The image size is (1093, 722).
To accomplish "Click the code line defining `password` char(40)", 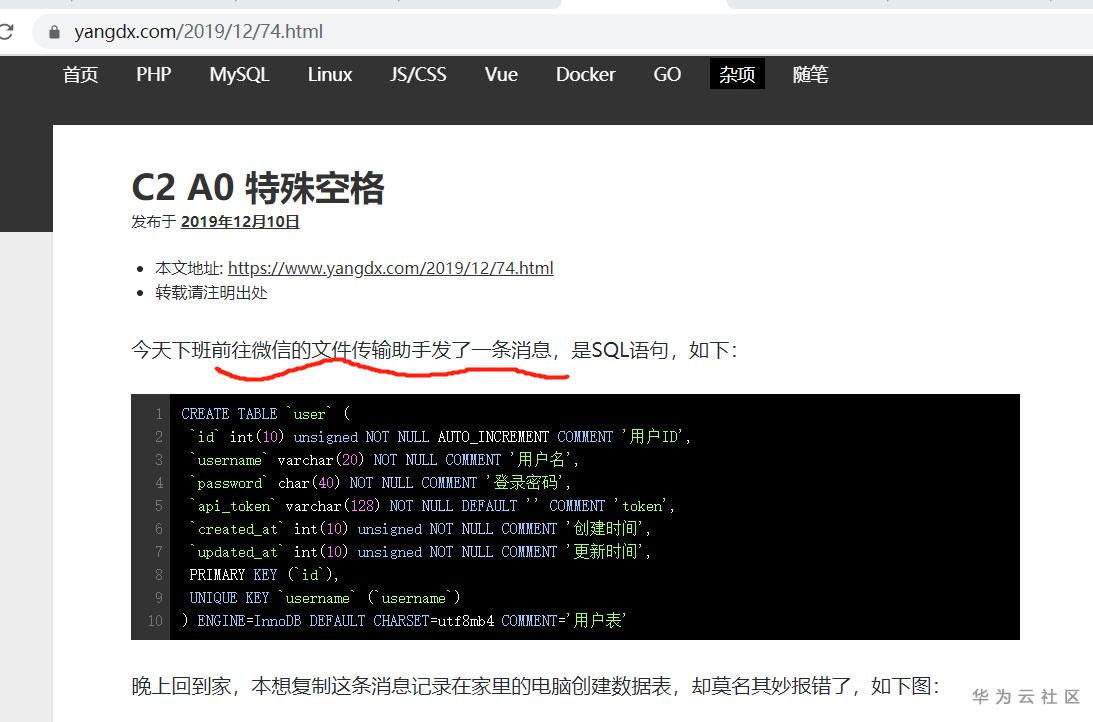I will pyautogui.click(x=380, y=483).
